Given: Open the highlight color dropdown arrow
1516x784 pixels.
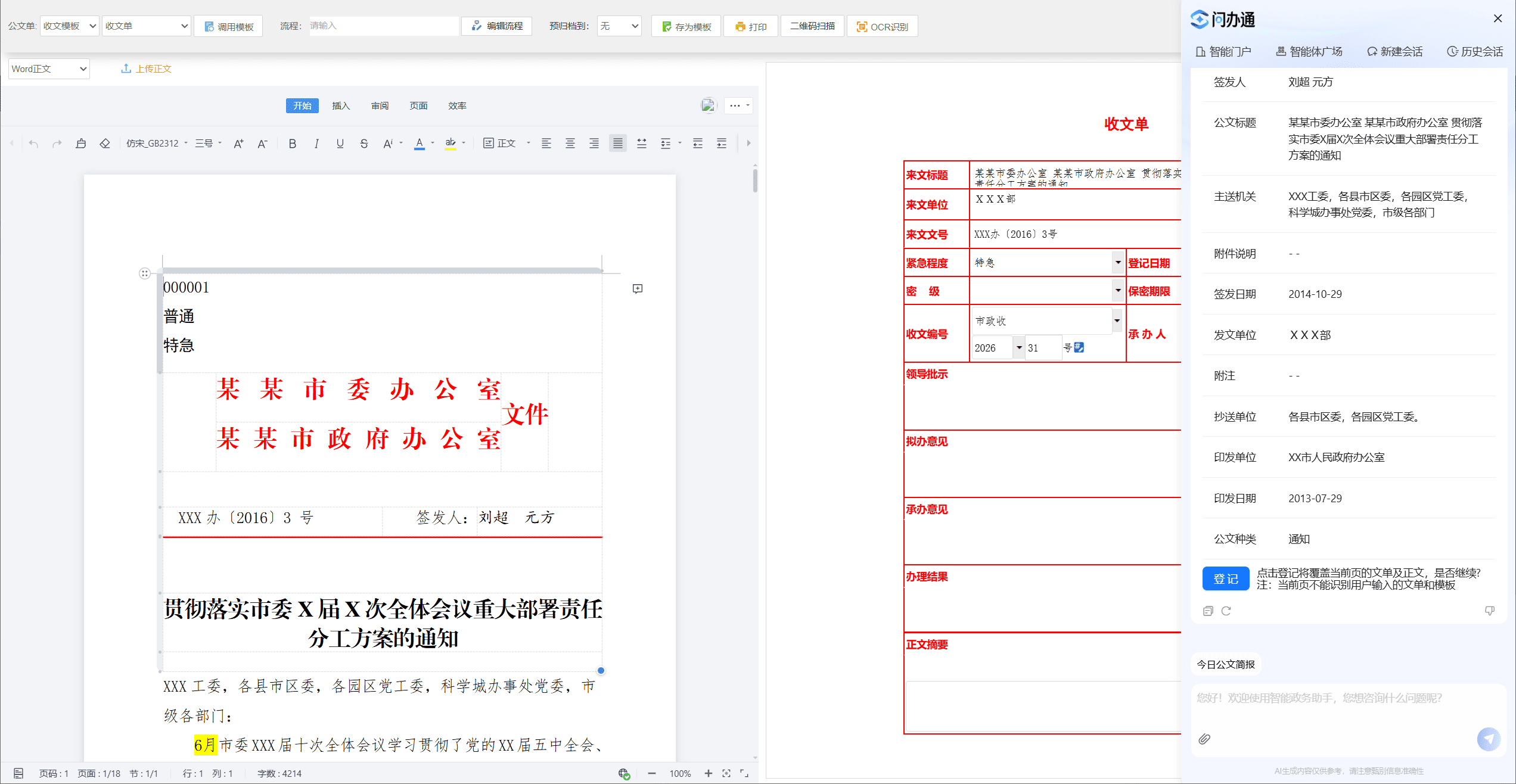Looking at the screenshot, I should click(464, 144).
